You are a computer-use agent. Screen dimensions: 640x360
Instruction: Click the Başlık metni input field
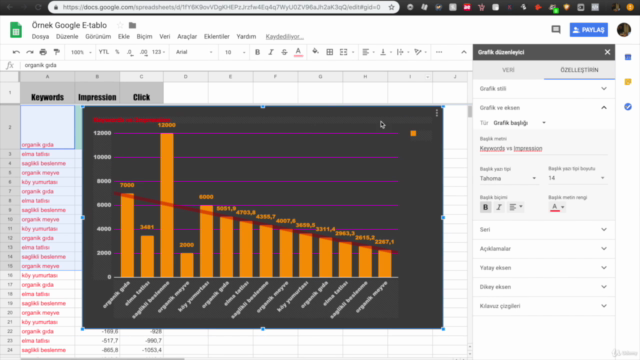(x=544, y=149)
